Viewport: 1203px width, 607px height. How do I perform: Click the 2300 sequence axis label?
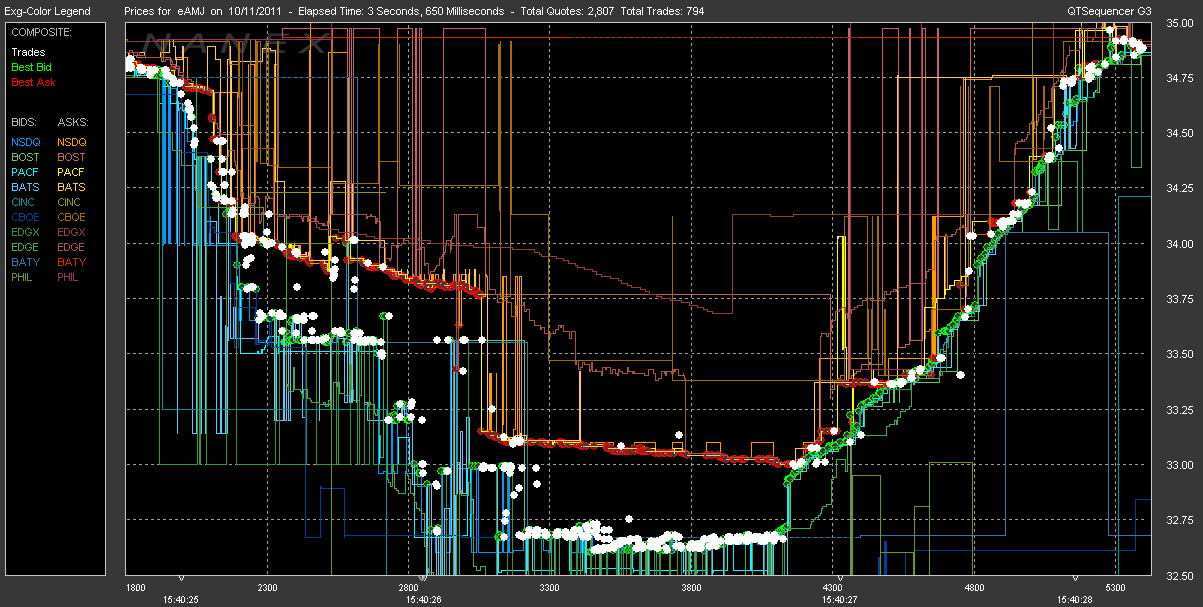(x=267, y=588)
